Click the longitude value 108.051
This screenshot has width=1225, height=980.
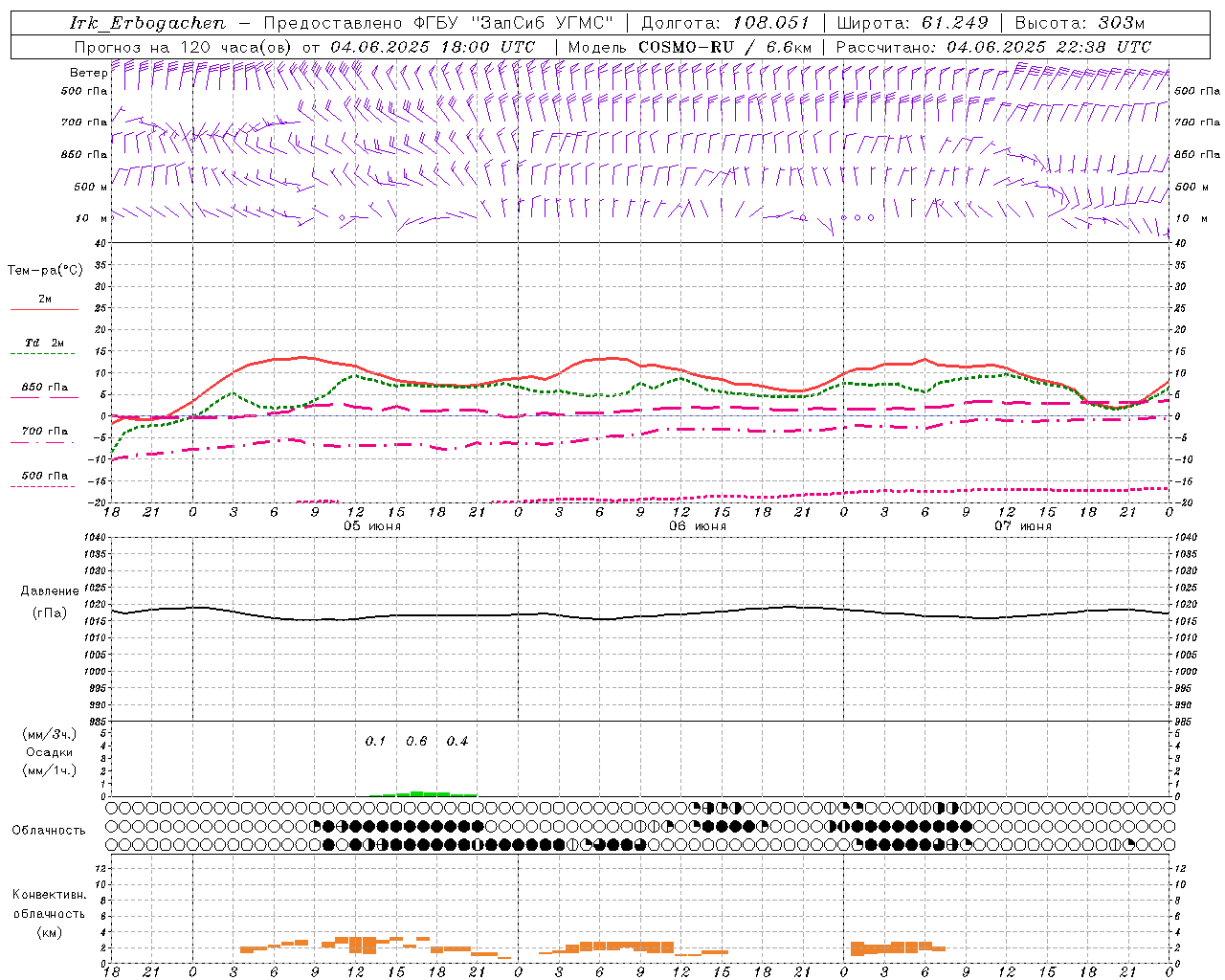click(771, 23)
